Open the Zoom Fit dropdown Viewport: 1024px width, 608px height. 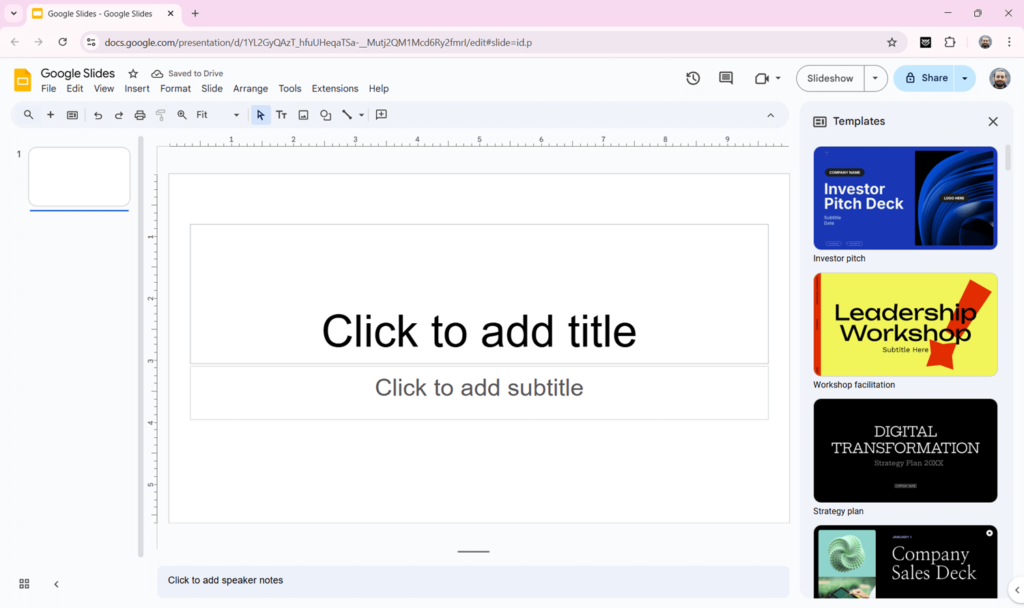236,114
